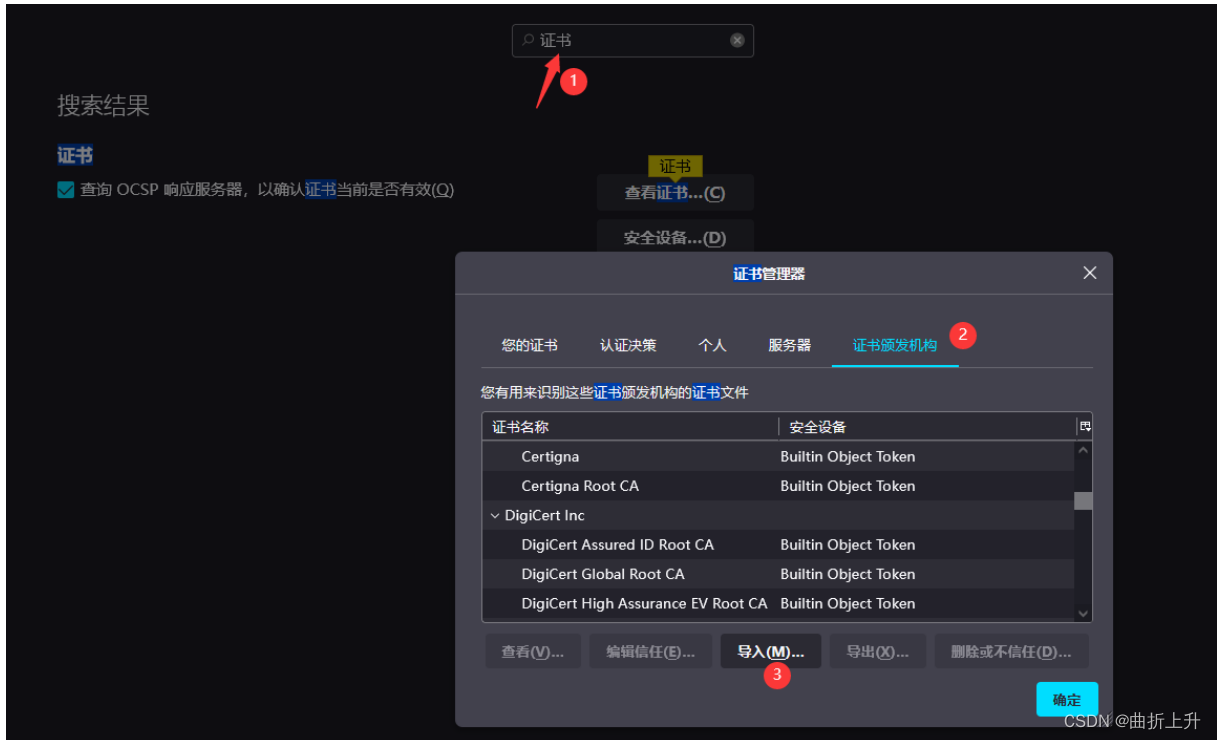Select the Certigna row
Screen dimensions: 1217x740
tap(778, 457)
